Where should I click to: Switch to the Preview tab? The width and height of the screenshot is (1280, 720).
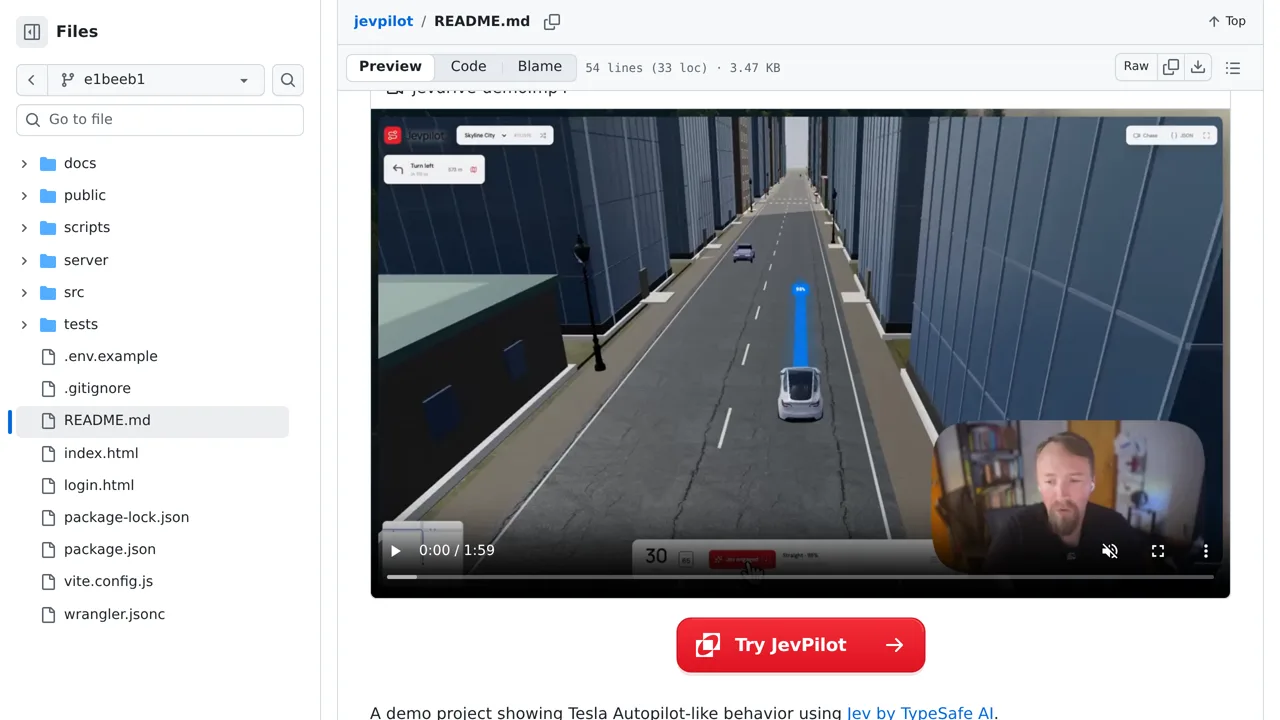(390, 67)
